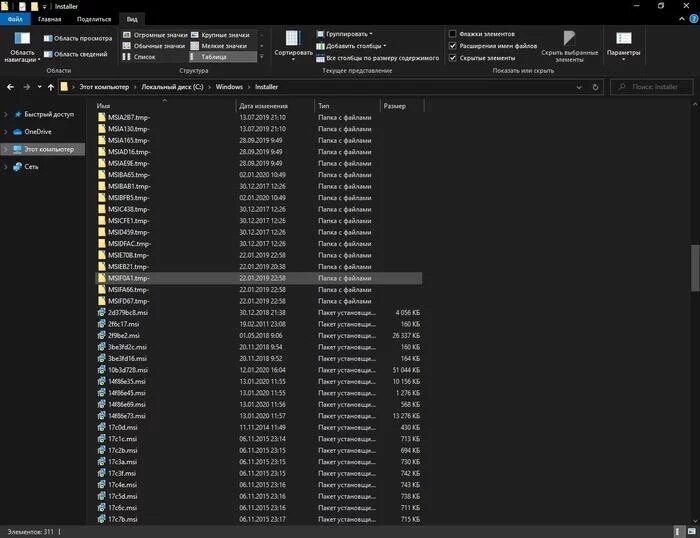The width and height of the screenshot is (700, 538).
Task: Sort by Дата изменения column header
Action: [275, 106]
